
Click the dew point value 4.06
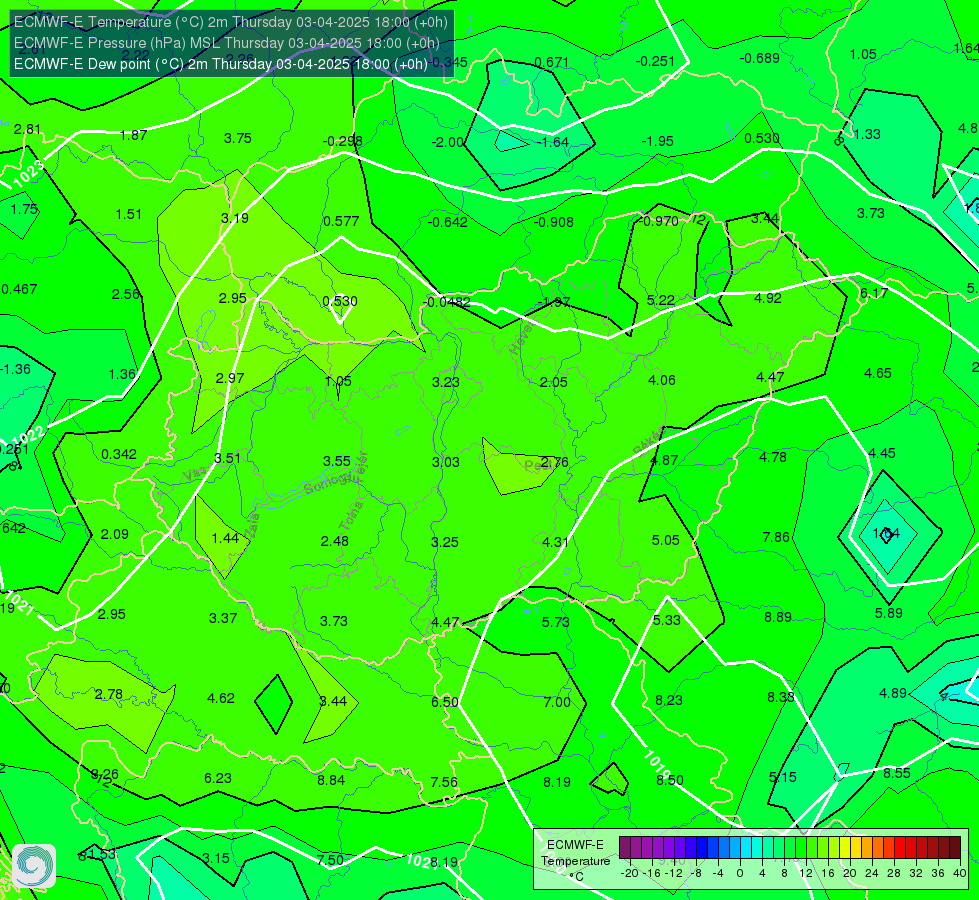tap(662, 380)
